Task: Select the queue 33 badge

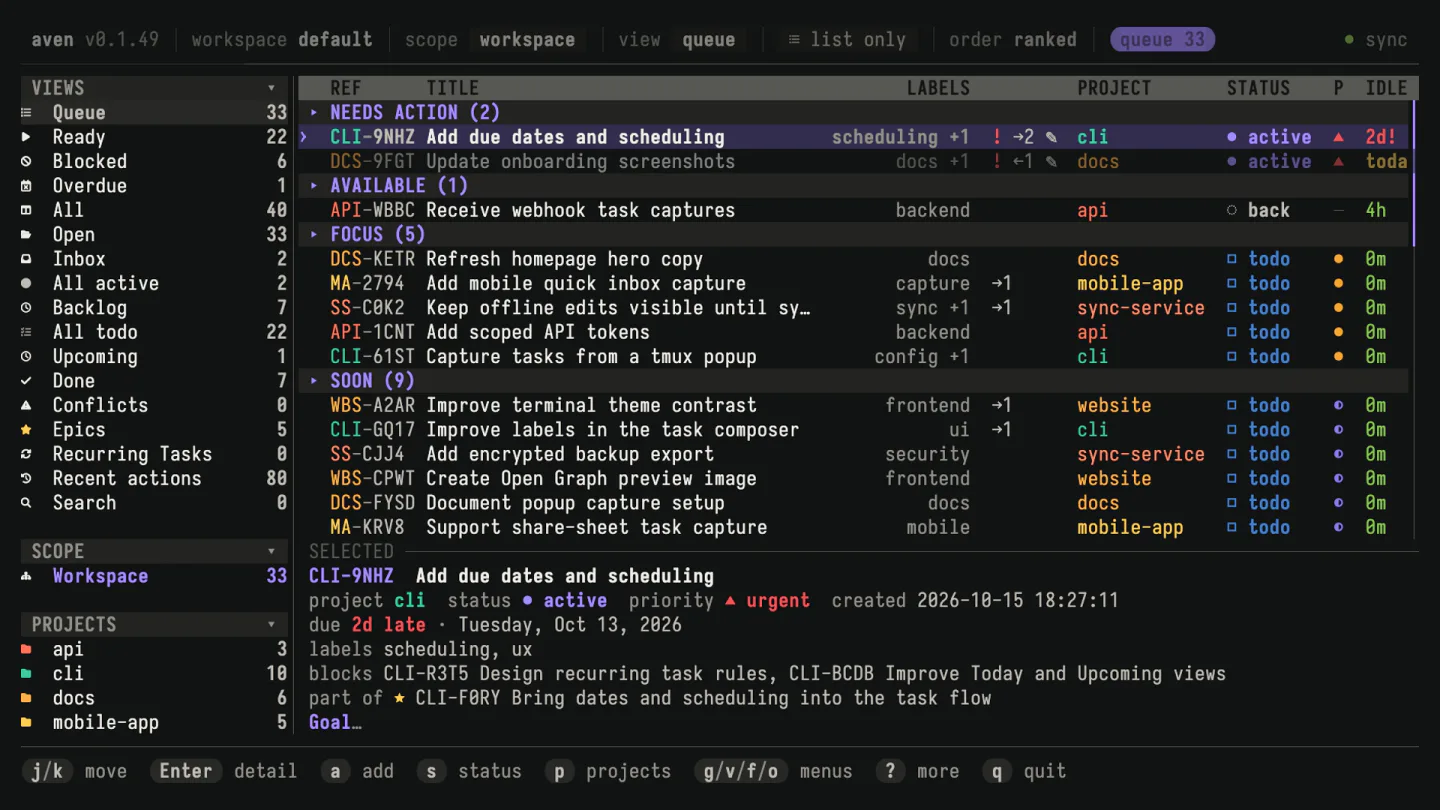Action: pos(1163,40)
